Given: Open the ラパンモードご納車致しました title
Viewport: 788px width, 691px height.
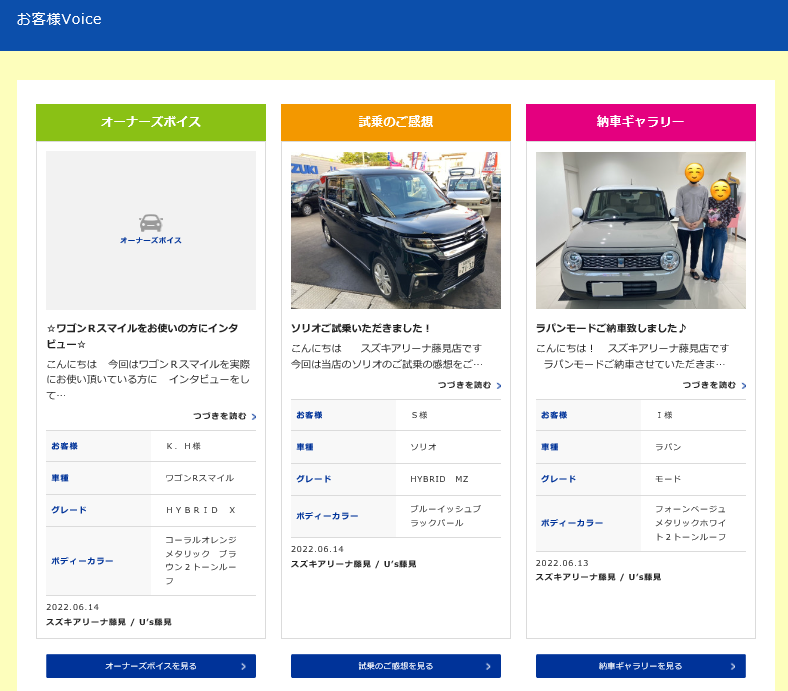Looking at the screenshot, I should [x=611, y=328].
